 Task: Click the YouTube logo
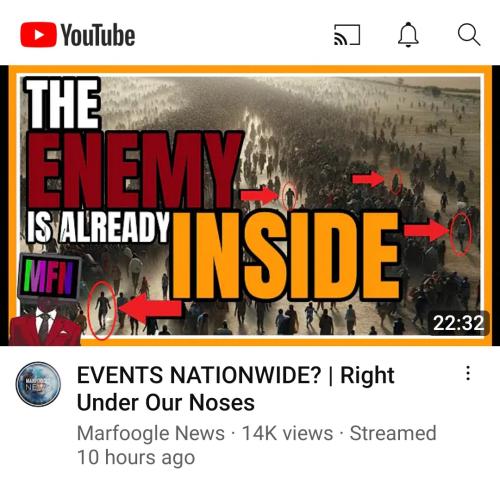(x=78, y=35)
